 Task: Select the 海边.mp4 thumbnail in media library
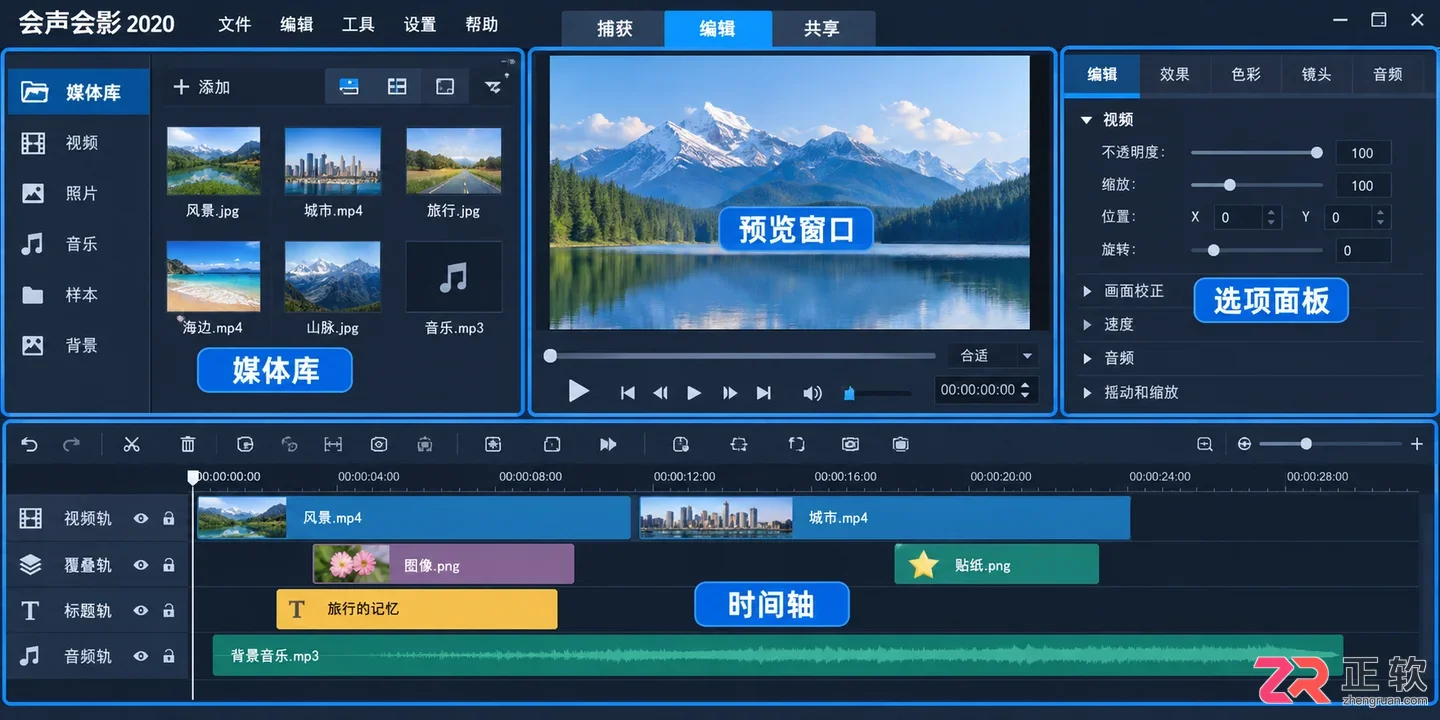[x=213, y=277]
